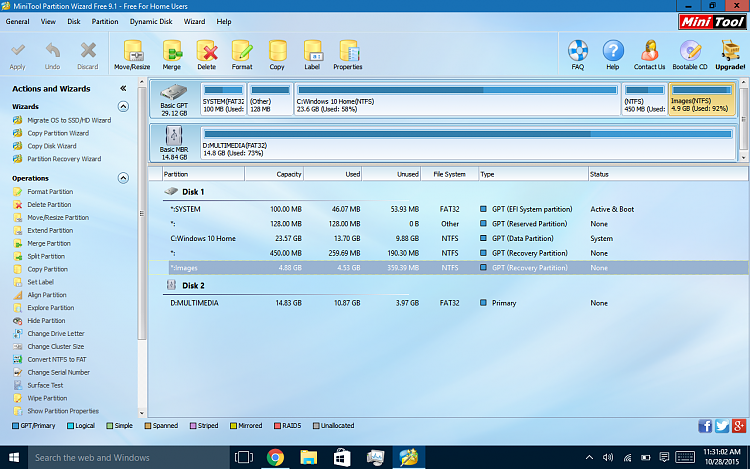The height and width of the screenshot is (469, 750).
Task: Click the Format toolbar icon
Action: pos(242,52)
